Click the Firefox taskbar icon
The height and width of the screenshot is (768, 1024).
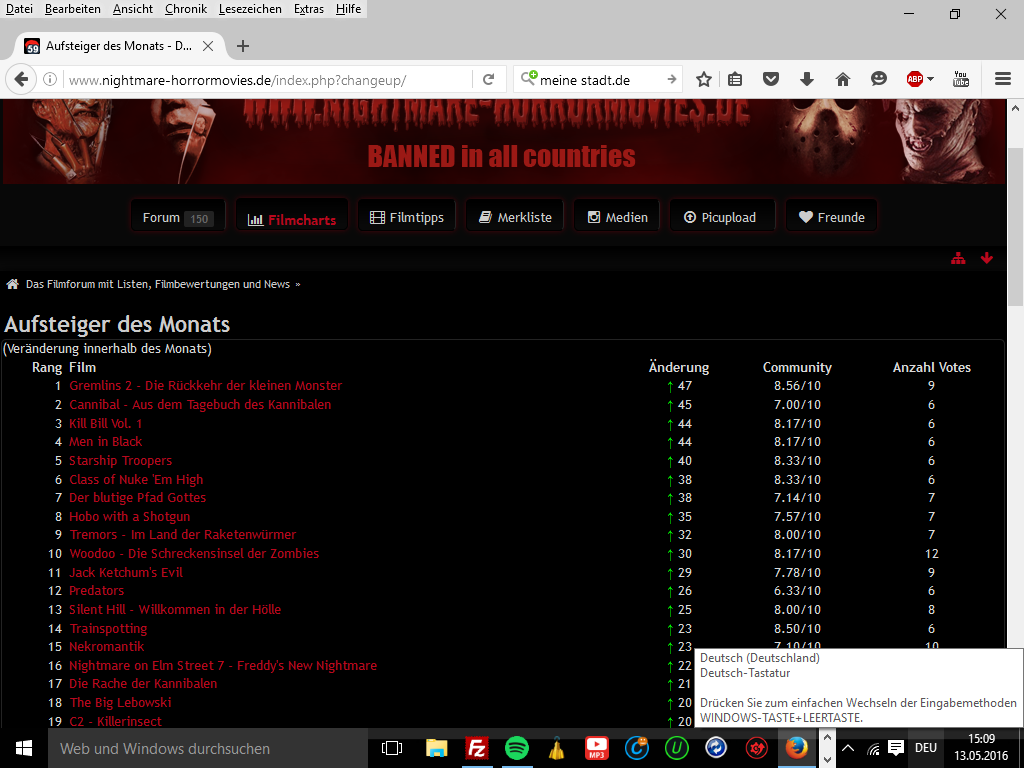pos(796,748)
